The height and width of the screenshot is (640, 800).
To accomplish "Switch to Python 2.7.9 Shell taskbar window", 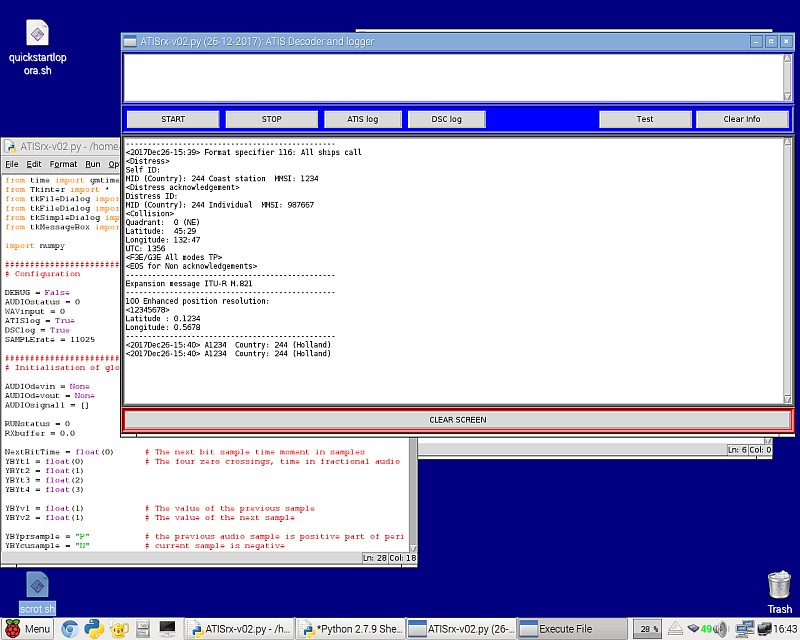I will [x=351, y=629].
